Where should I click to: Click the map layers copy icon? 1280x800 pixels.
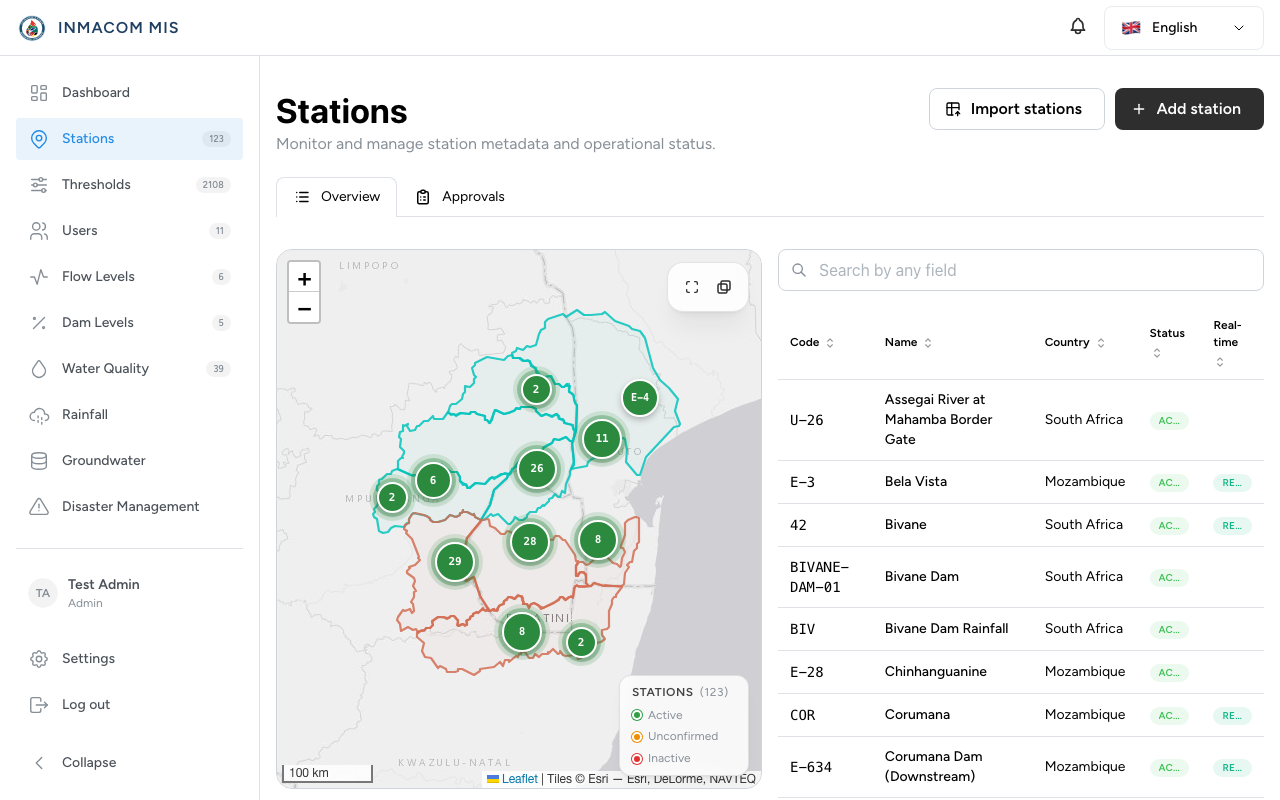click(x=724, y=287)
